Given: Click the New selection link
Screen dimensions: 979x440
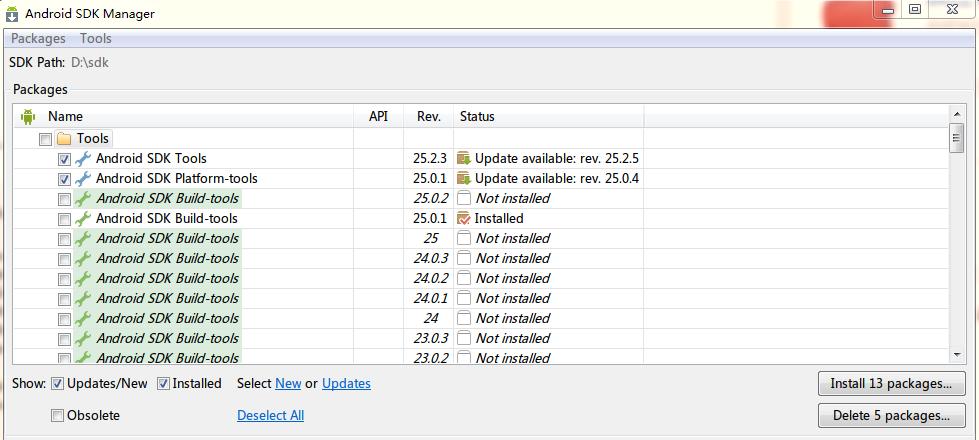Looking at the screenshot, I should (x=288, y=383).
